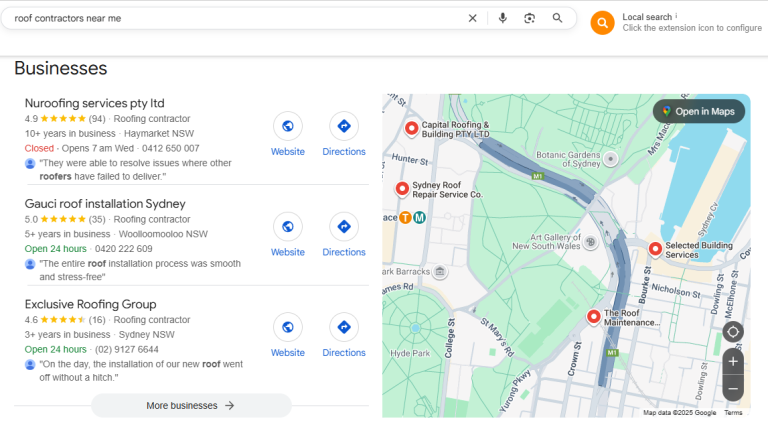This screenshot has width=768, height=437.
Task: Open the map Terms link
Action: click(733, 412)
